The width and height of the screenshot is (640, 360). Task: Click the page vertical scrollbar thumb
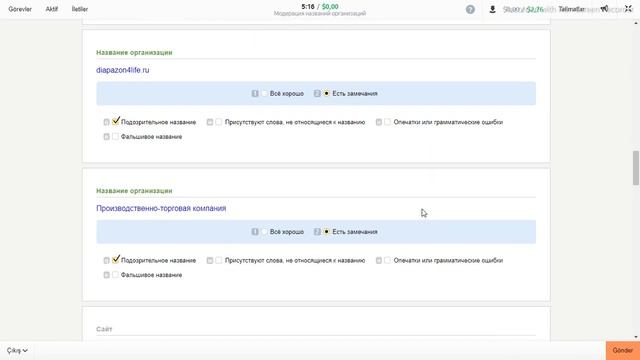point(636,168)
